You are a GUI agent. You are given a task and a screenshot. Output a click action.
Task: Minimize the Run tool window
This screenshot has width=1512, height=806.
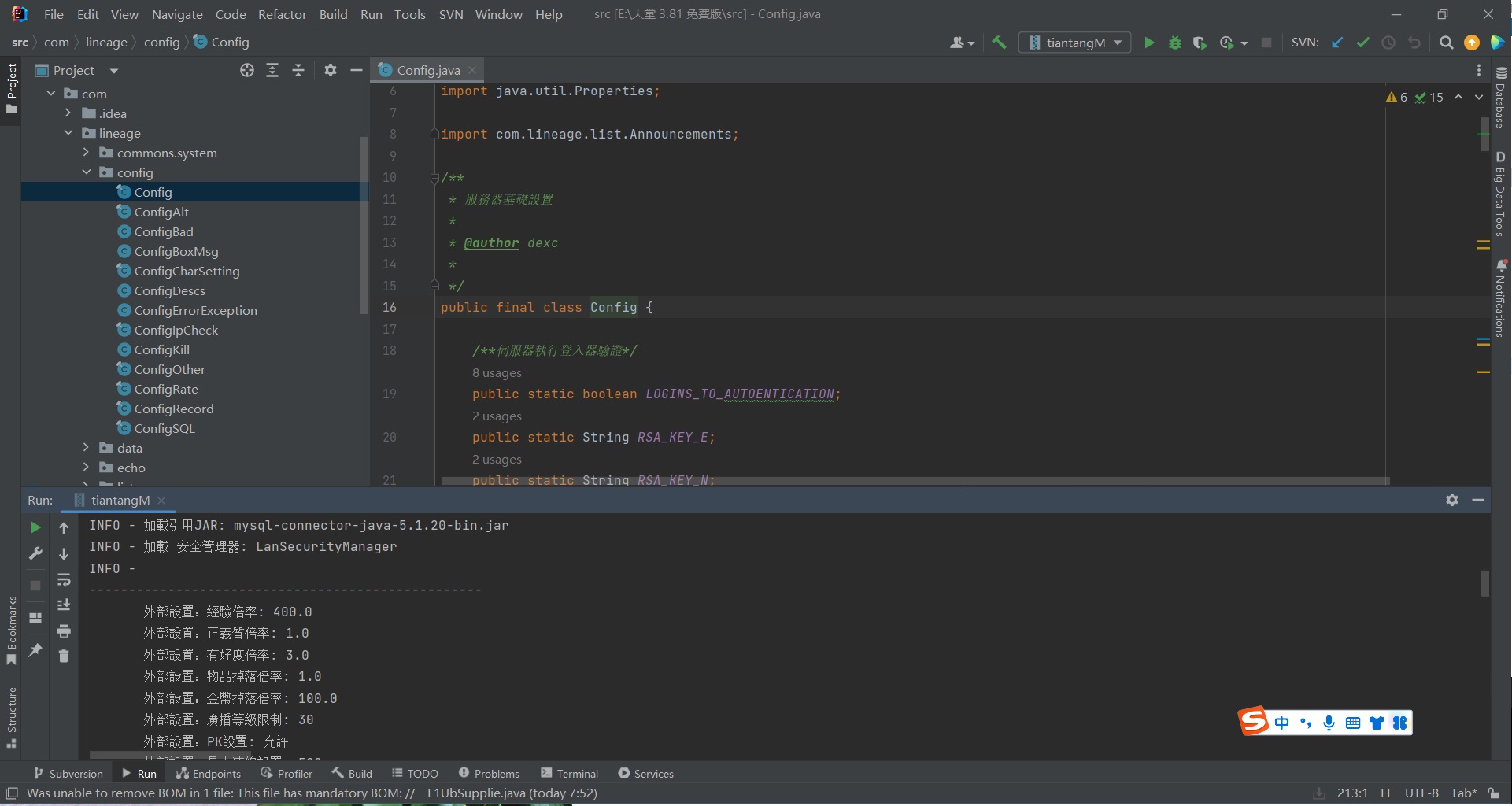(x=1478, y=500)
